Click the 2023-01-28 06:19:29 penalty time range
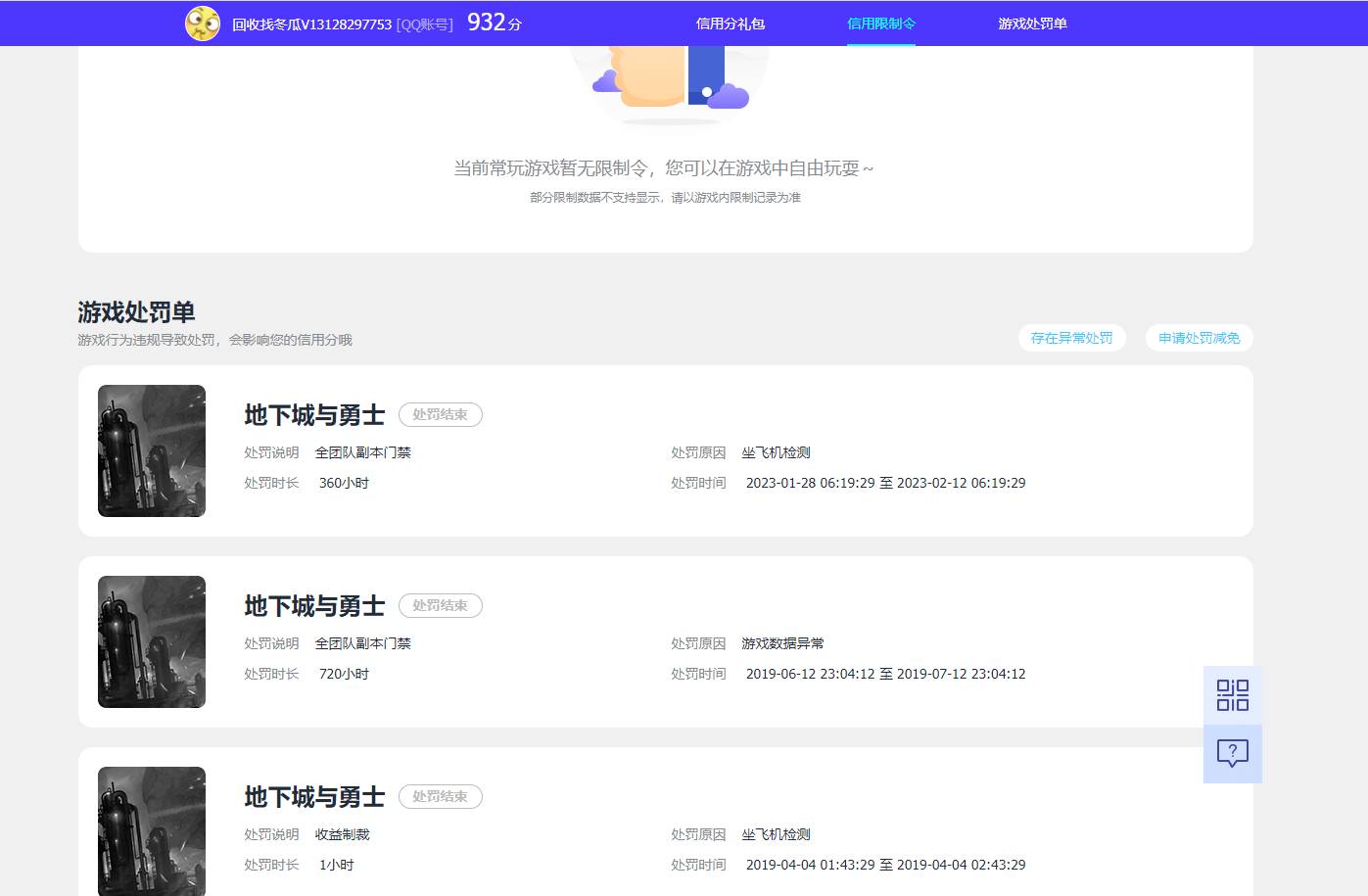1368x896 pixels. click(886, 483)
